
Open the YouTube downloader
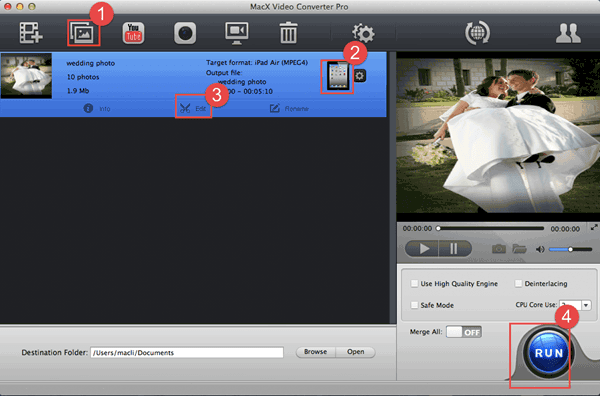tap(133, 33)
